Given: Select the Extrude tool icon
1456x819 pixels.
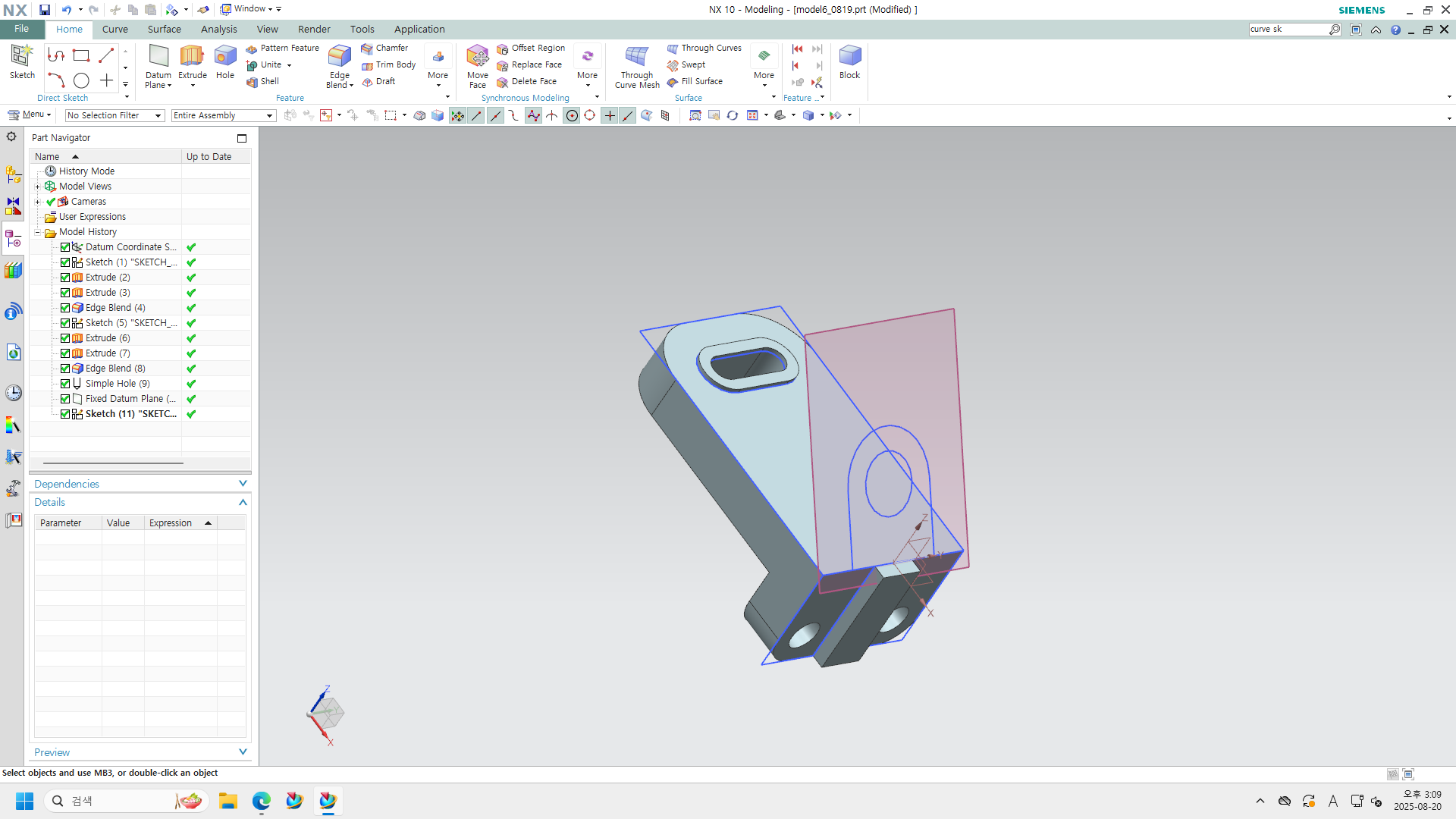Looking at the screenshot, I should pyautogui.click(x=192, y=57).
